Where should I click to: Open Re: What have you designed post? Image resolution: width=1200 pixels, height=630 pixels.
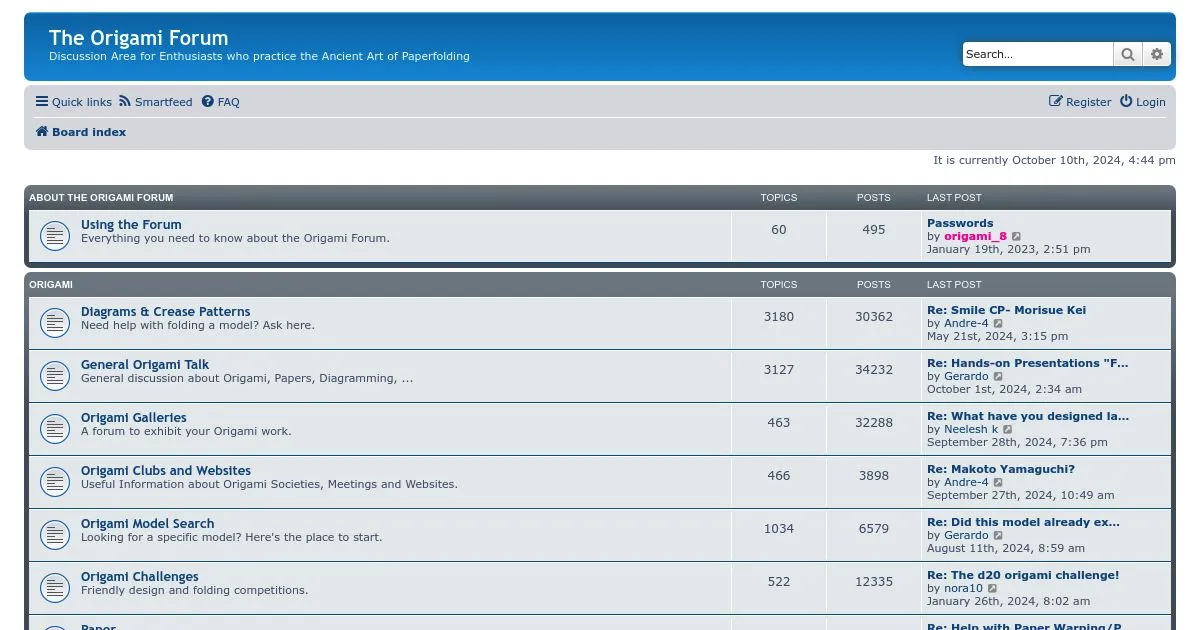1028,416
